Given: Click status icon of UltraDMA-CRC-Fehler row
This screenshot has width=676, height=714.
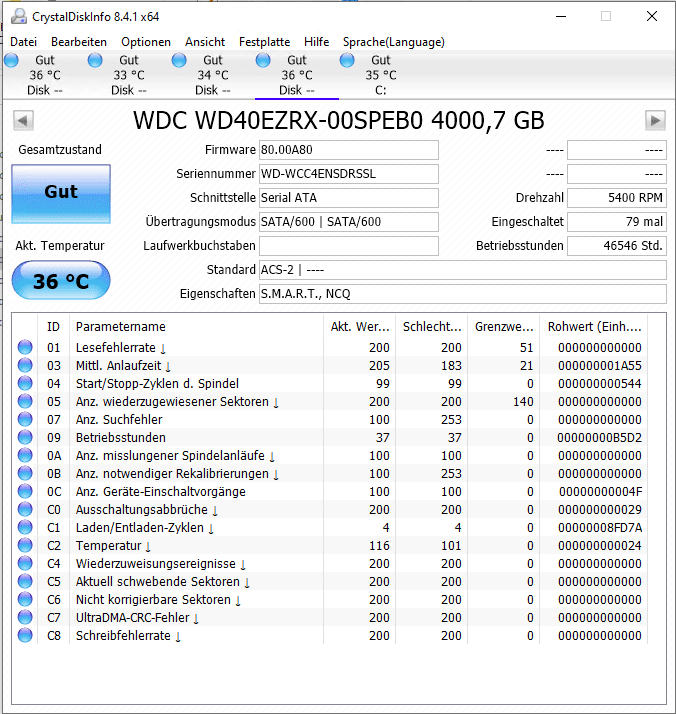Looking at the screenshot, I should tap(25, 617).
